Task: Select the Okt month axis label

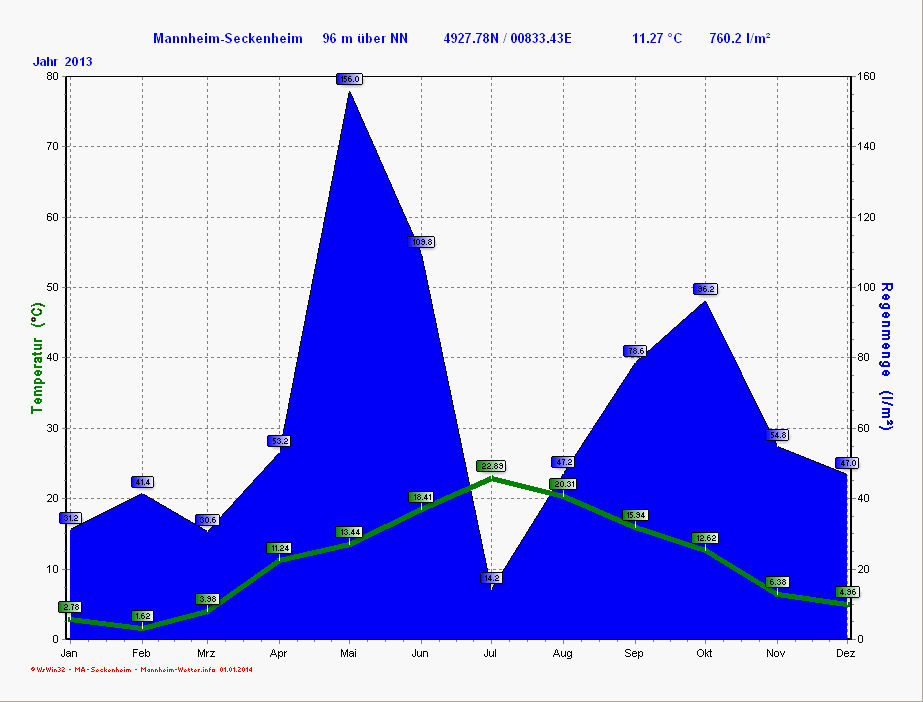Action: (706, 653)
